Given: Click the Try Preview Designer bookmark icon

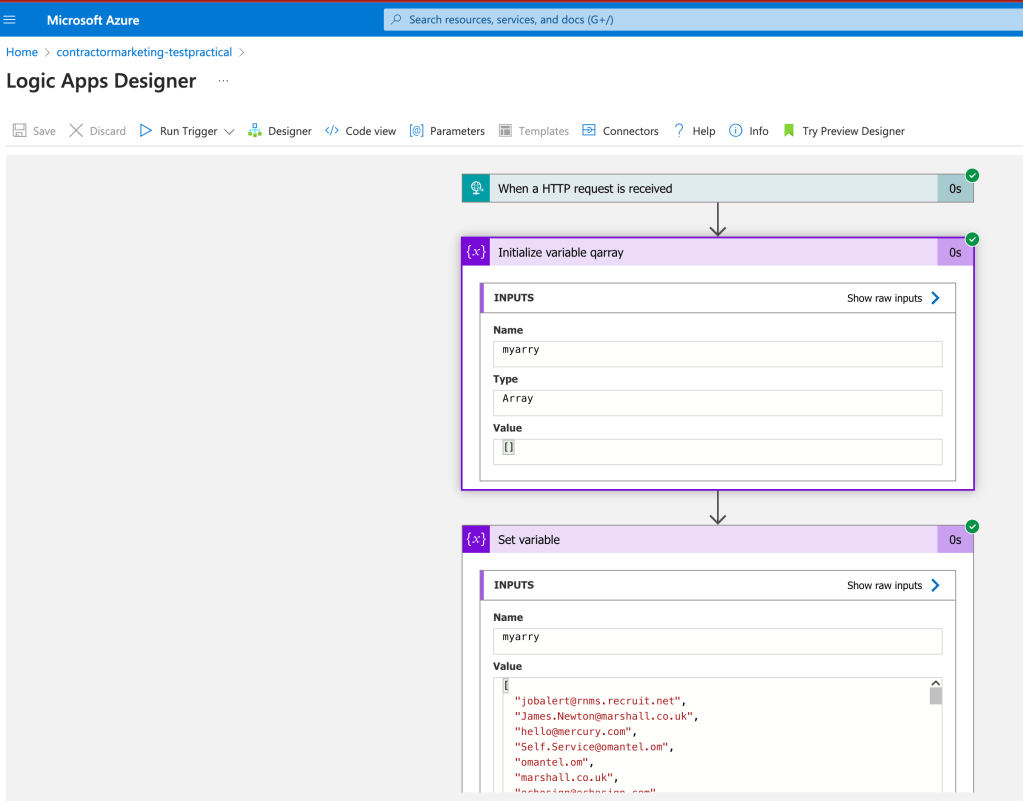Looking at the screenshot, I should pyautogui.click(x=789, y=130).
